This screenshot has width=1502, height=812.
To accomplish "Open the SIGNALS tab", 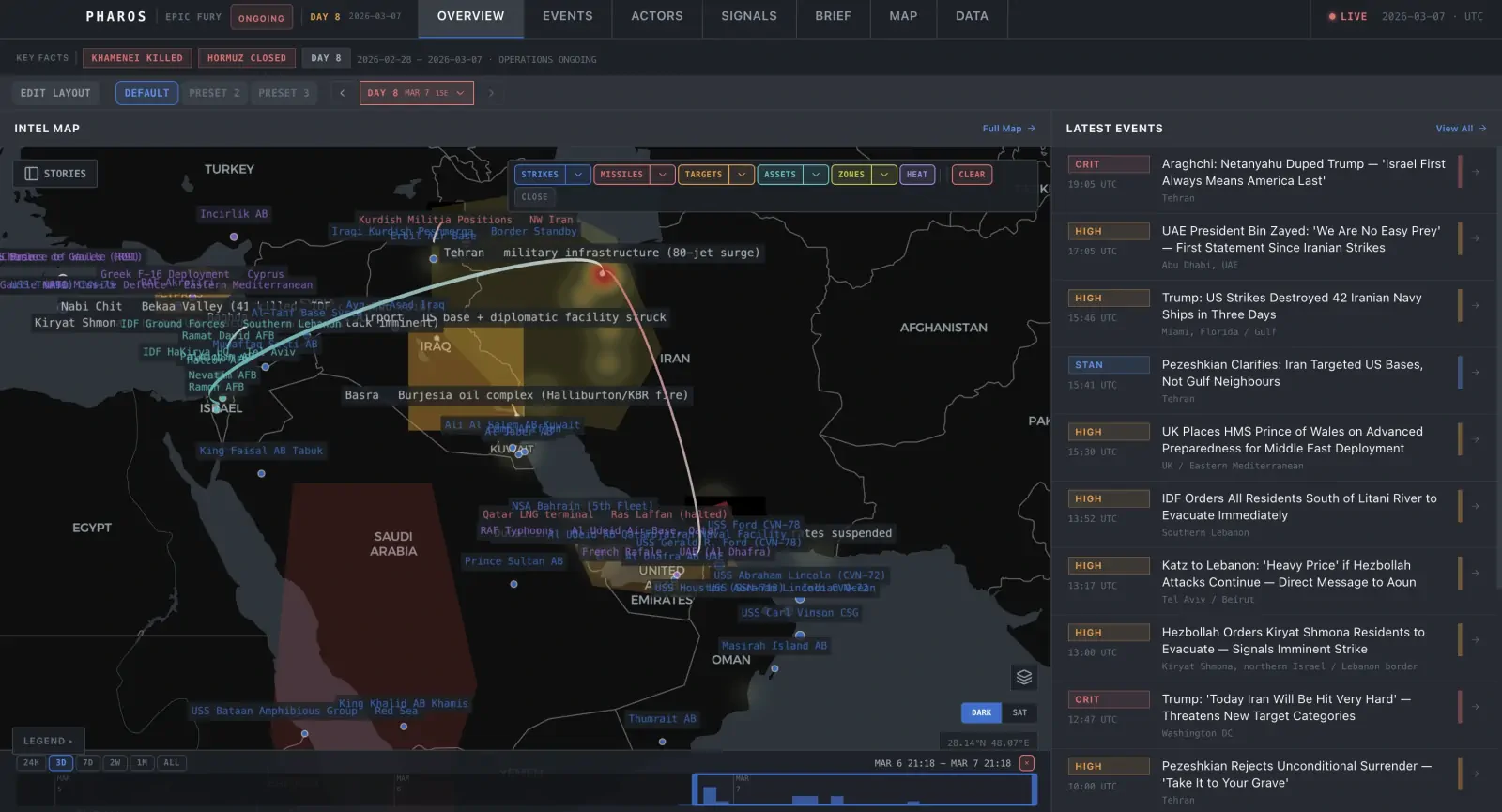I will (749, 17).
